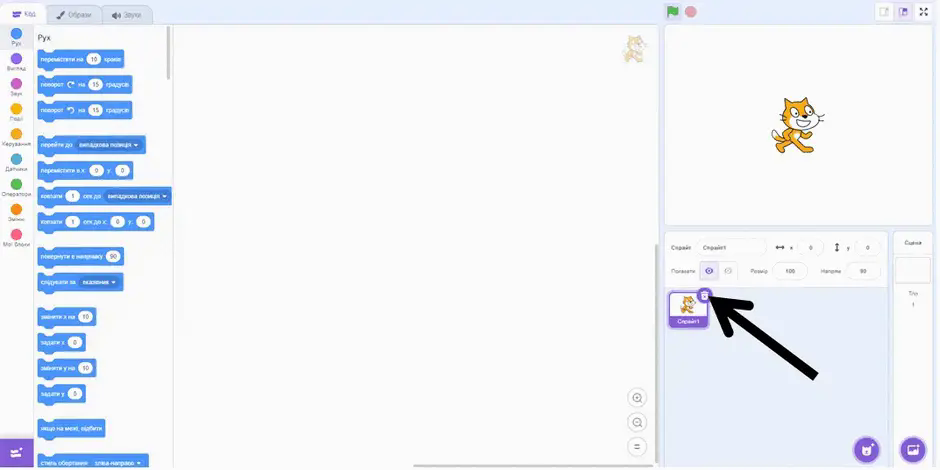
Task: Open the Образи costumes tab
Action: tap(74, 15)
